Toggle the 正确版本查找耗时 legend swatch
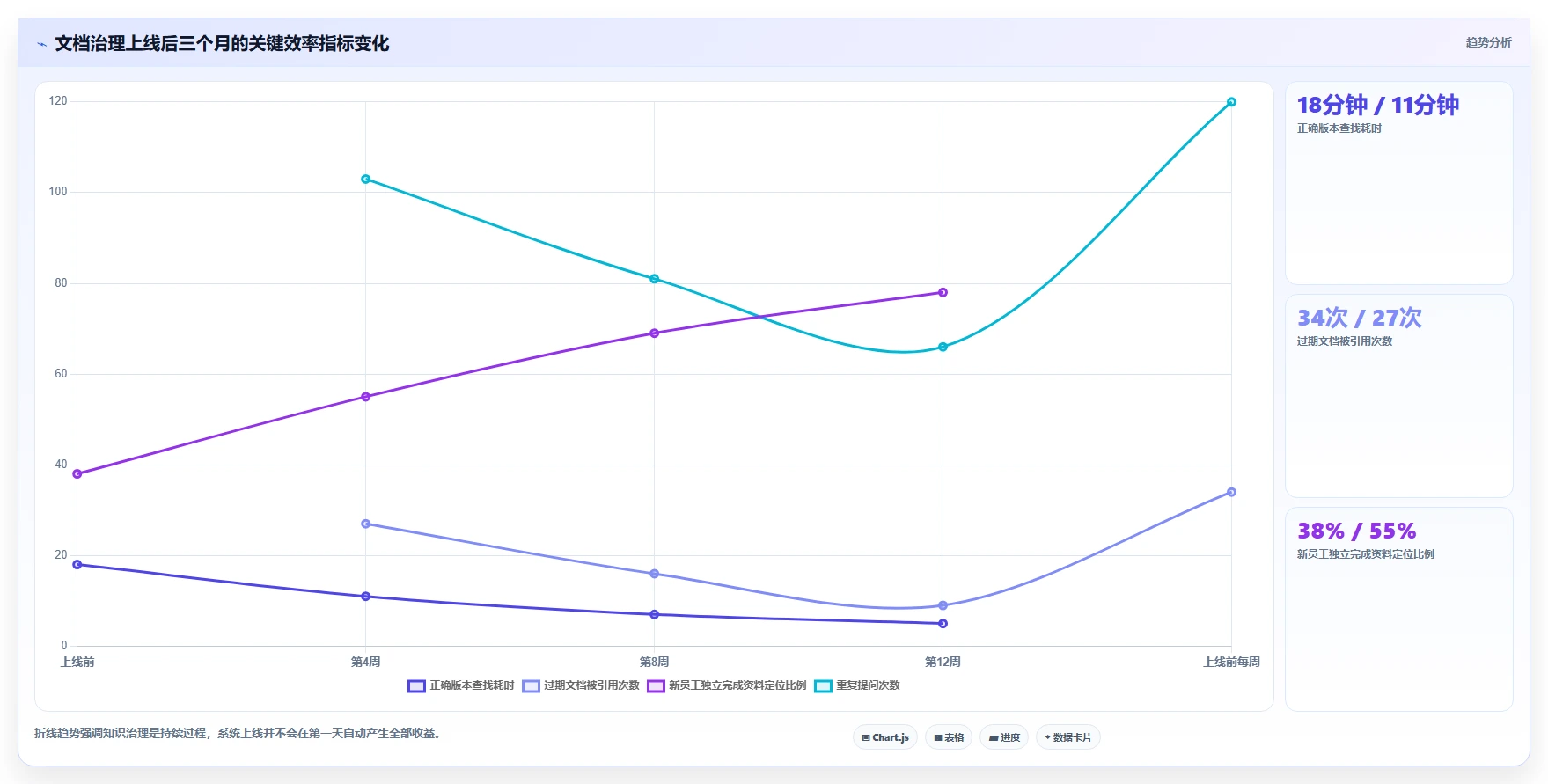1548x784 pixels. pyautogui.click(x=416, y=686)
